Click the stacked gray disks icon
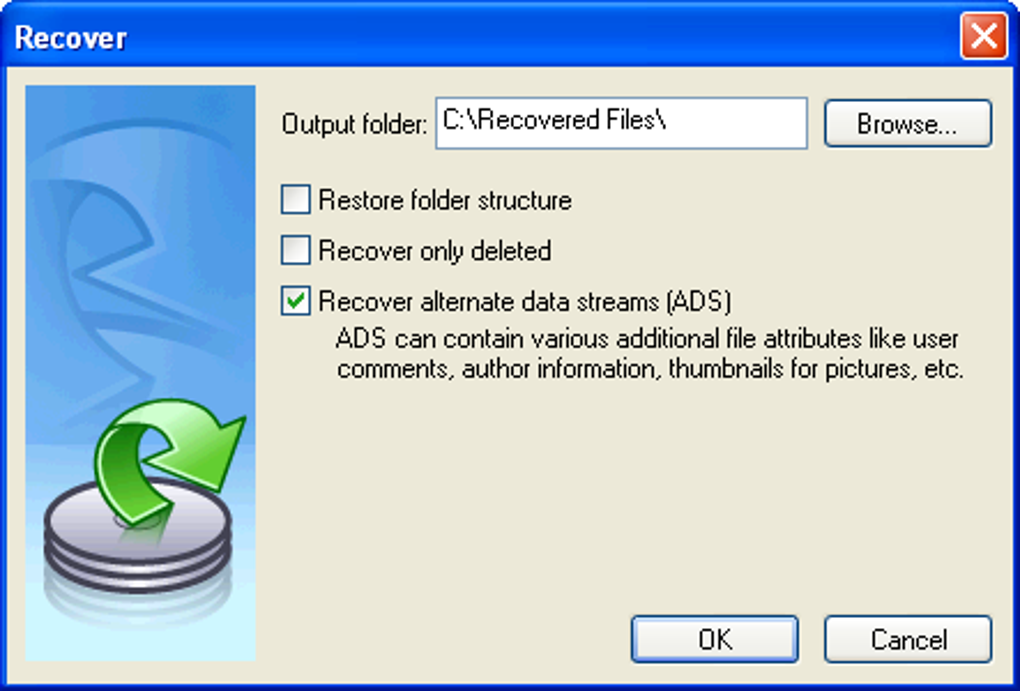This screenshot has height=691, width=1020. pyautogui.click(x=138, y=540)
